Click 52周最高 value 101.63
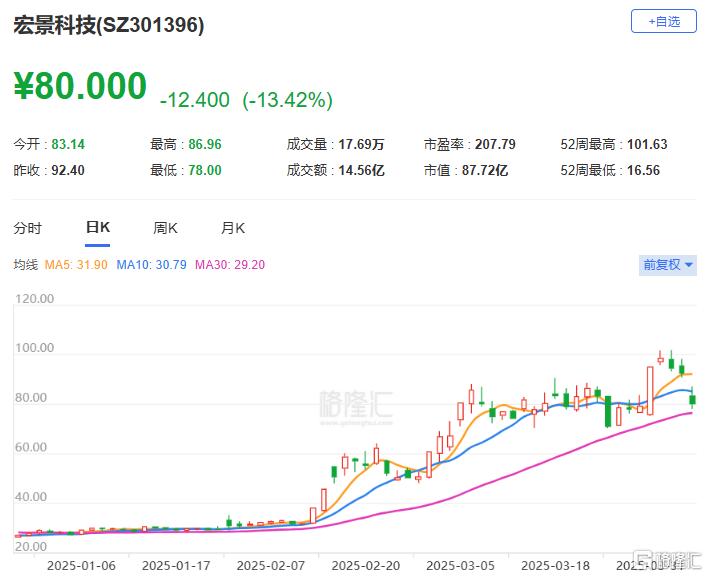The image size is (708, 577). click(x=647, y=144)
